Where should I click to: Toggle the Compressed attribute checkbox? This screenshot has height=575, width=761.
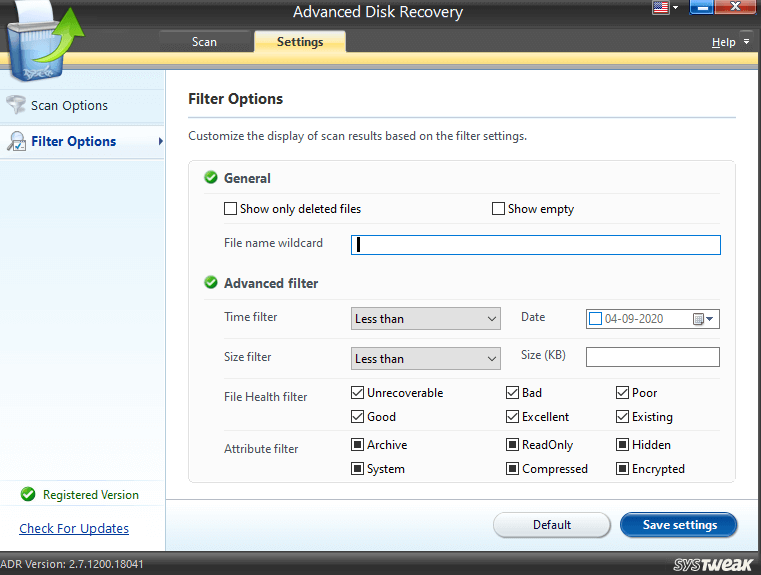pyautogui.click(x=512, y=469)
